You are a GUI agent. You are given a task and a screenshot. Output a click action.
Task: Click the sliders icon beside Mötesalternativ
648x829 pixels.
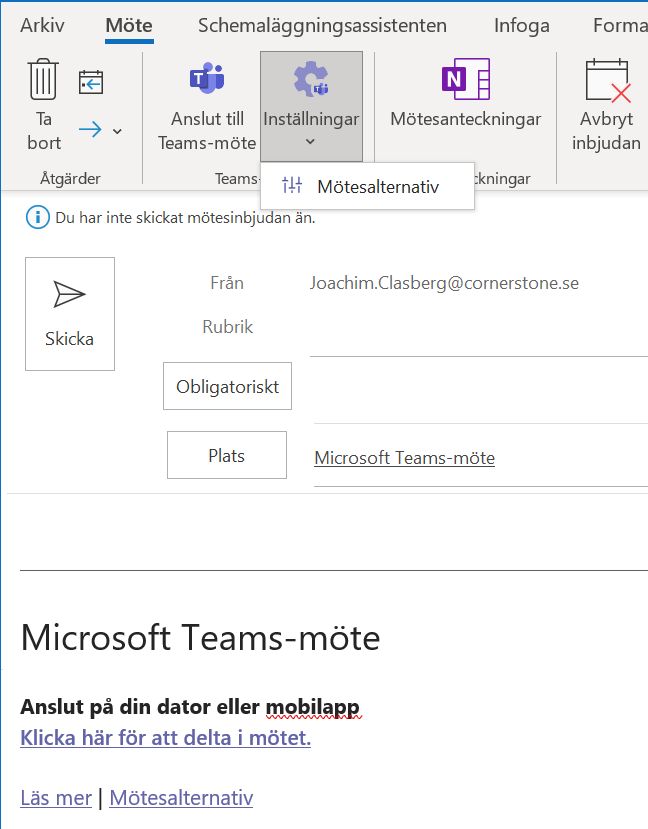pyautogui.click(x=292, y=185)
